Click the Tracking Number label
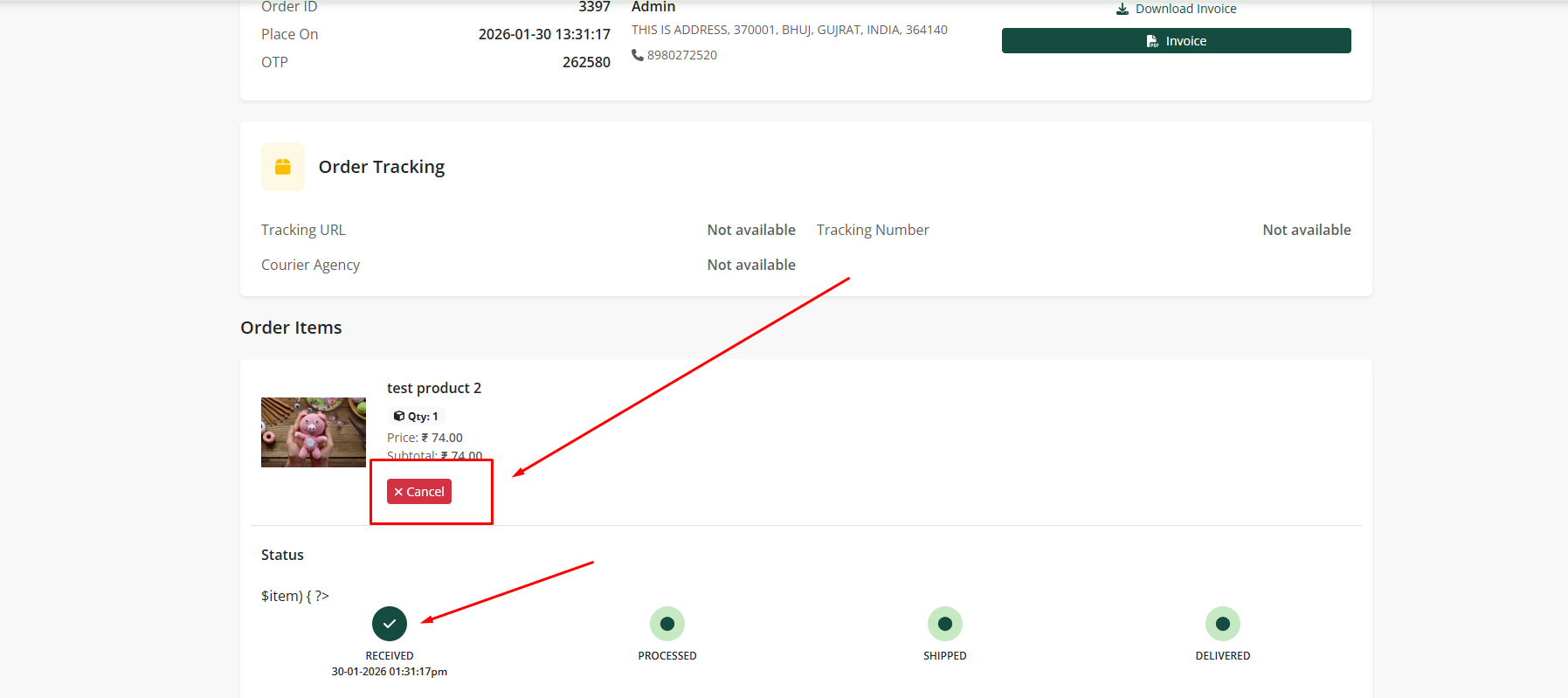 coord(873,230)
